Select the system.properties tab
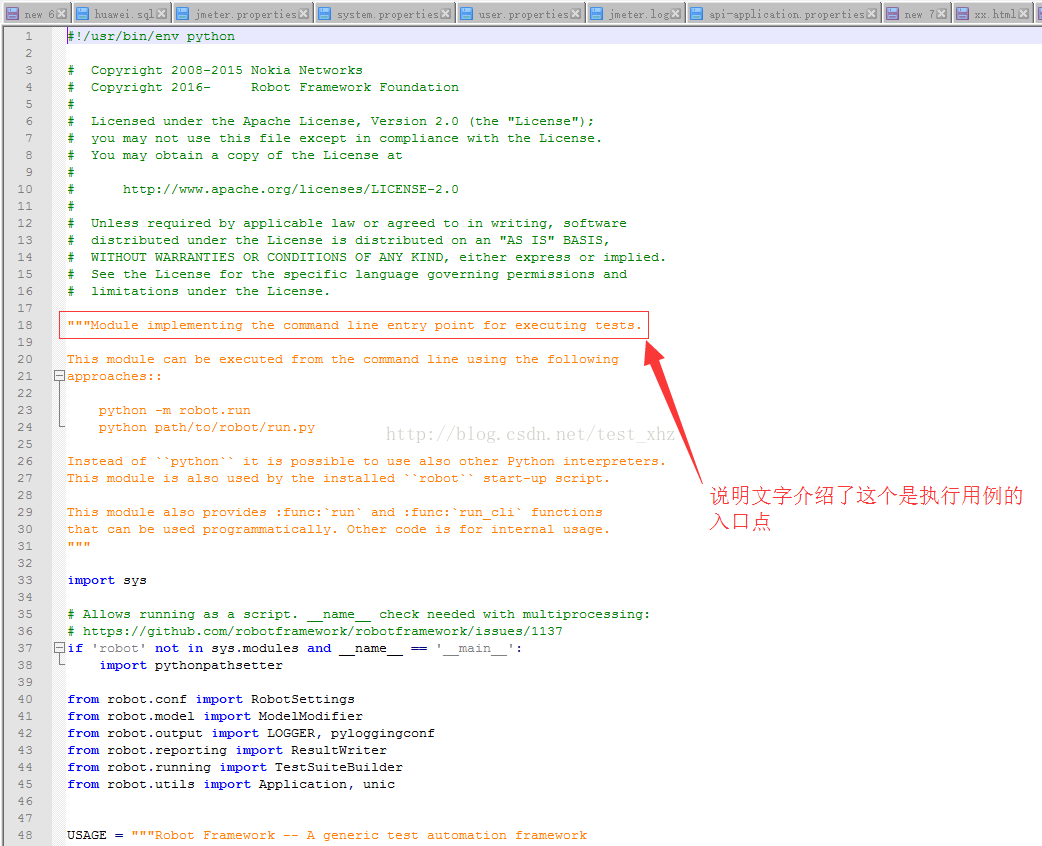Screen dimensions: 1042x846 (385, 14)
